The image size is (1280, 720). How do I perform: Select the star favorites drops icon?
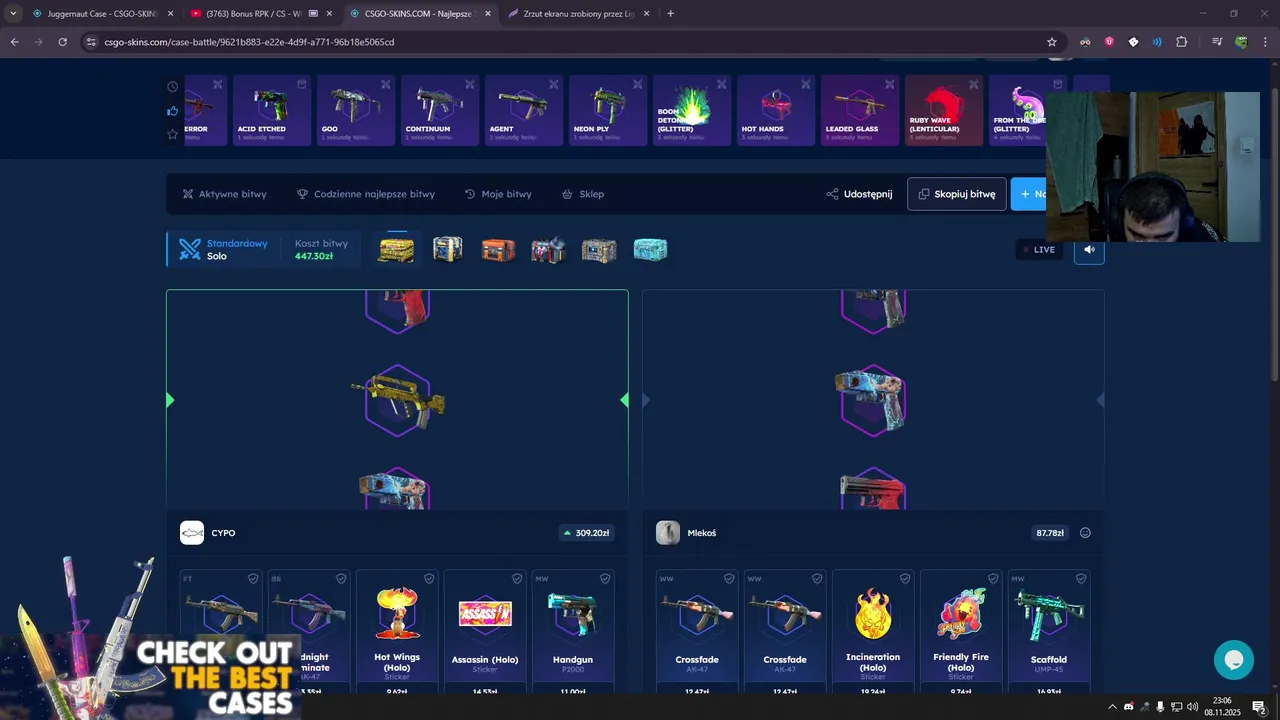172,134
